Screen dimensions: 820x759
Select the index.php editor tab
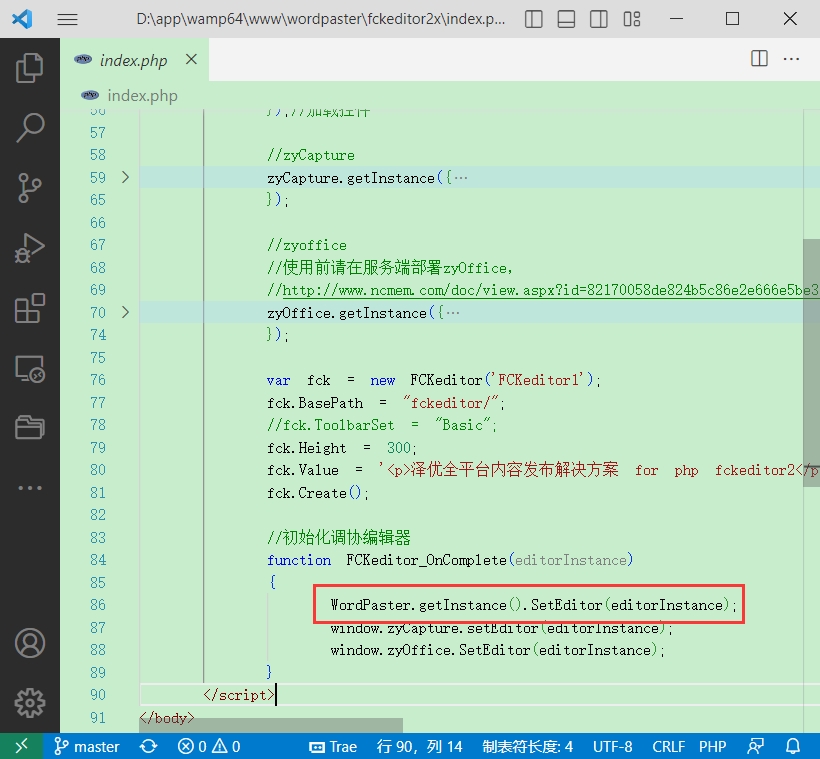(x=133, y=60)
